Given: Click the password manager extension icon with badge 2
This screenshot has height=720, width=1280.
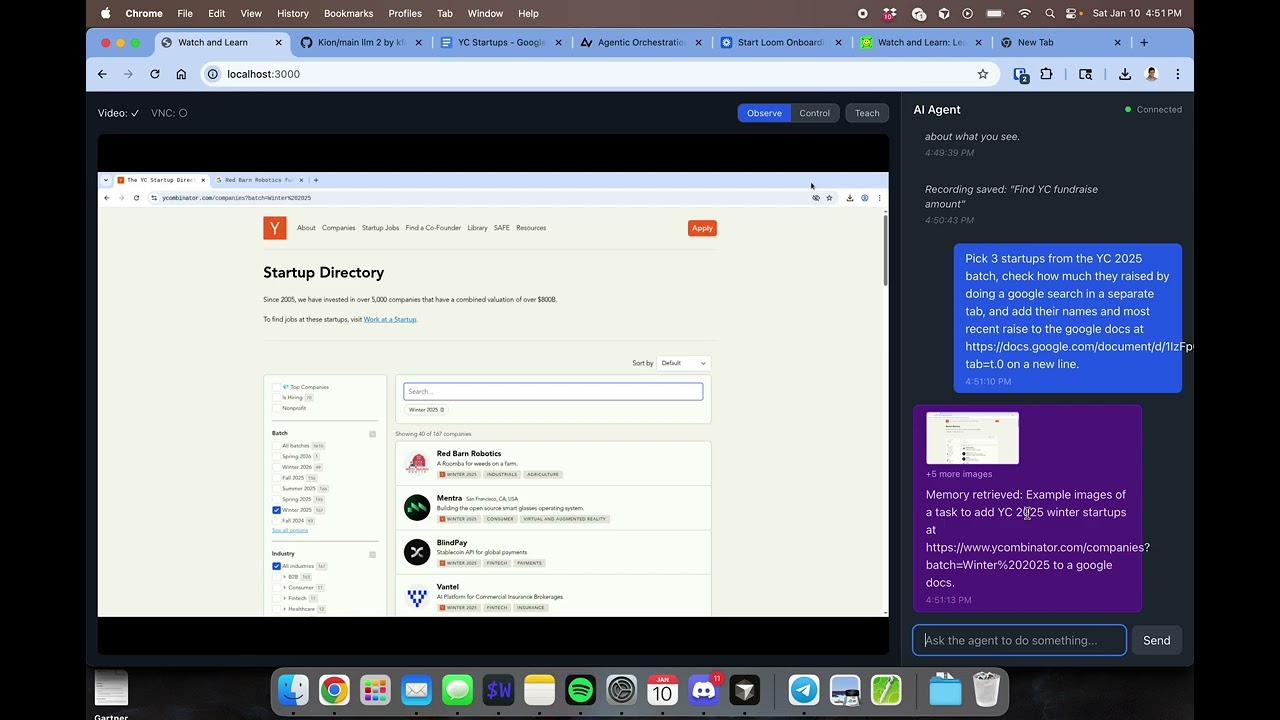Looking at the screenshot, I should pos(1021,74).
